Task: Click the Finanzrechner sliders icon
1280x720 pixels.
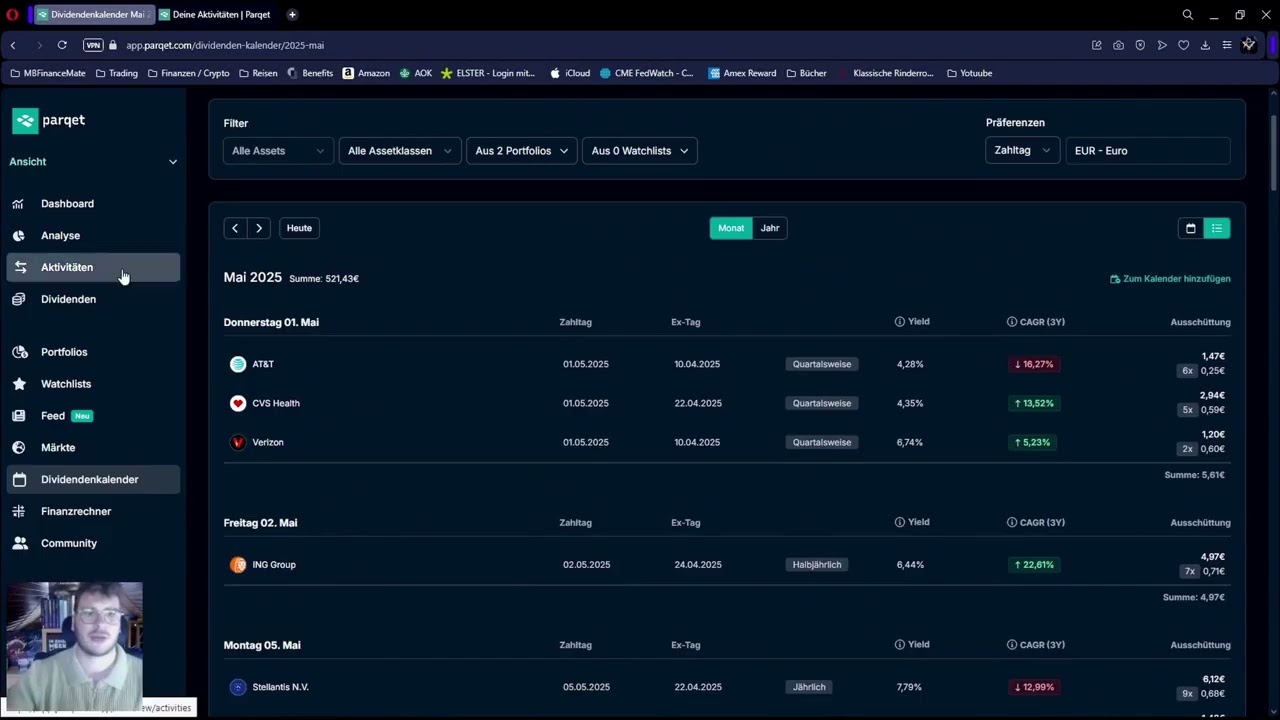Action: point(18,512)
